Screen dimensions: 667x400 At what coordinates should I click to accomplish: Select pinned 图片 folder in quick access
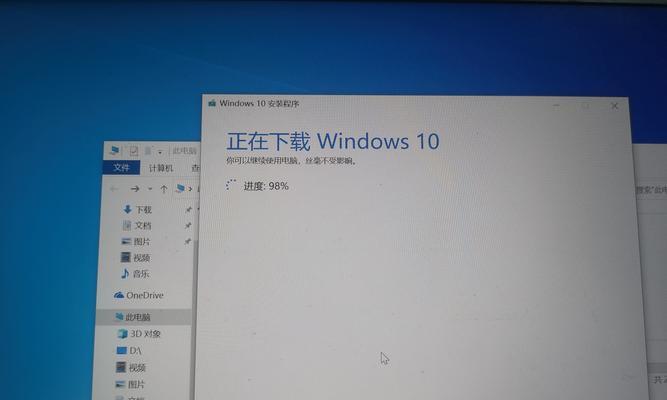coord(136,242)
